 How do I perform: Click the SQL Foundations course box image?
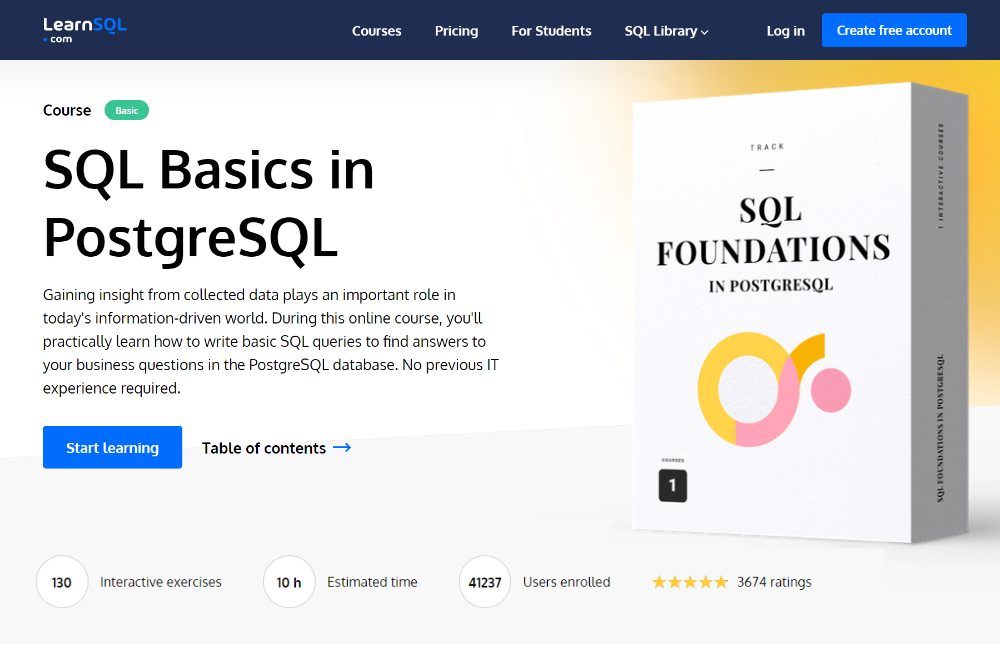click(x=800, y=312)
